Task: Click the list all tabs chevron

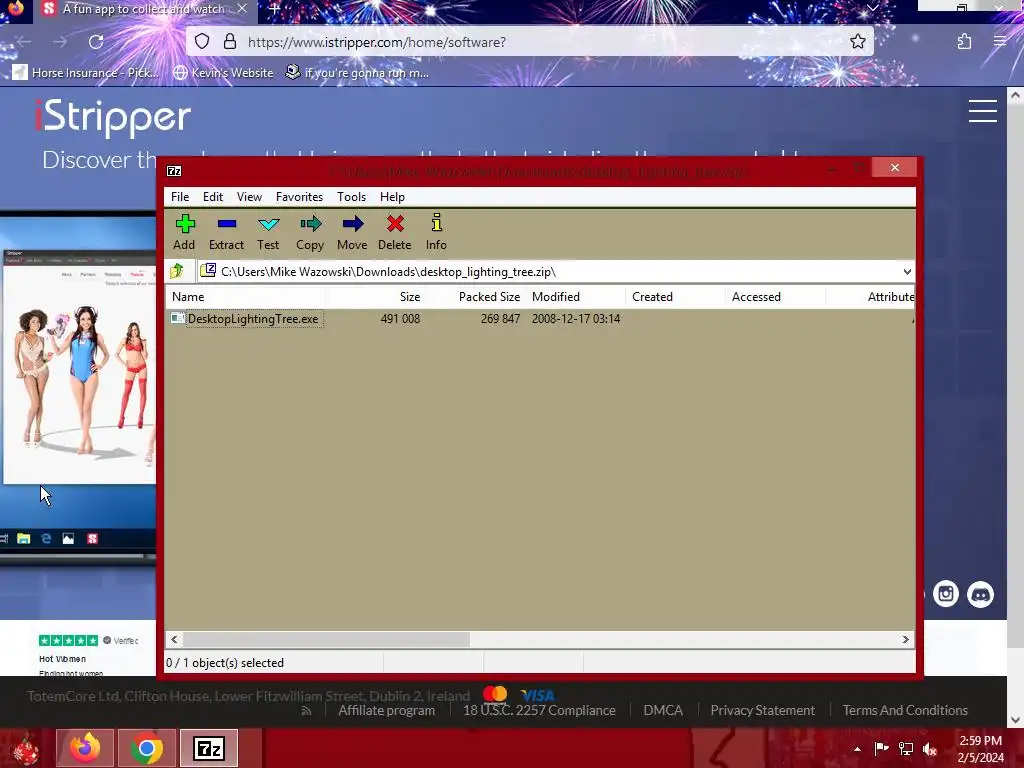Action: click(872, 8)
